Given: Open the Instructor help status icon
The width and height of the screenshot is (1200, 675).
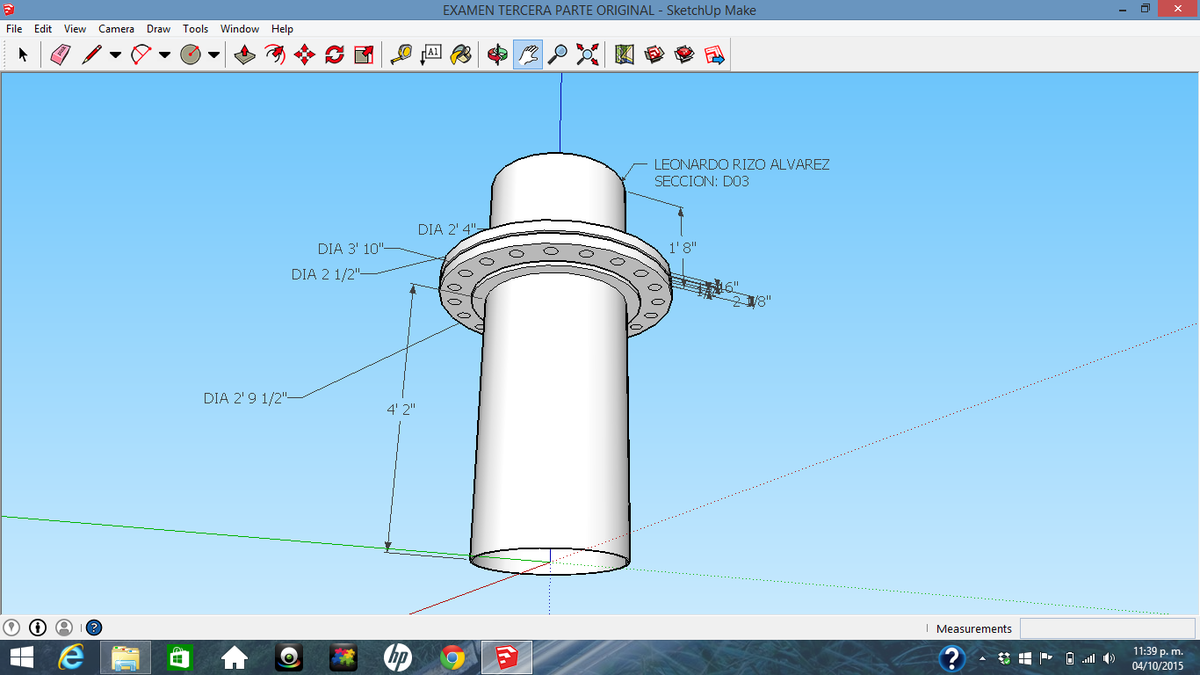Looking at the screenshot, I should point(93,628).
